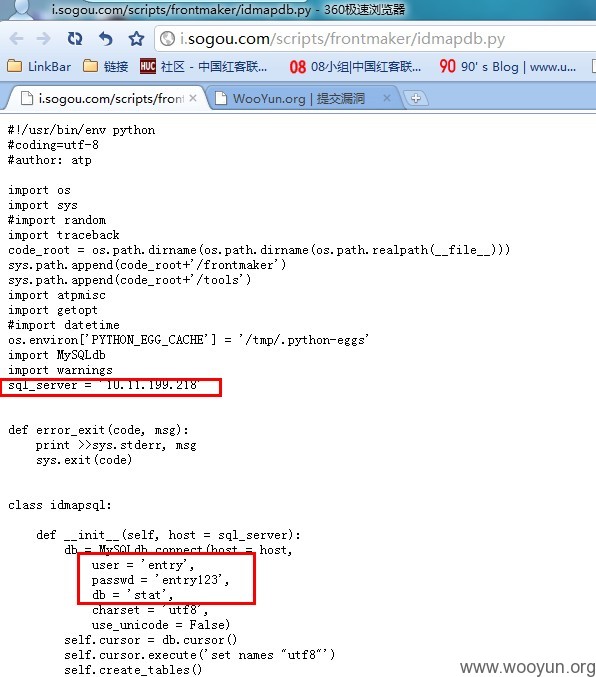Reload the page with refresh icon
This screenshot has height=677, width=596.
click(x=75, y=39)
